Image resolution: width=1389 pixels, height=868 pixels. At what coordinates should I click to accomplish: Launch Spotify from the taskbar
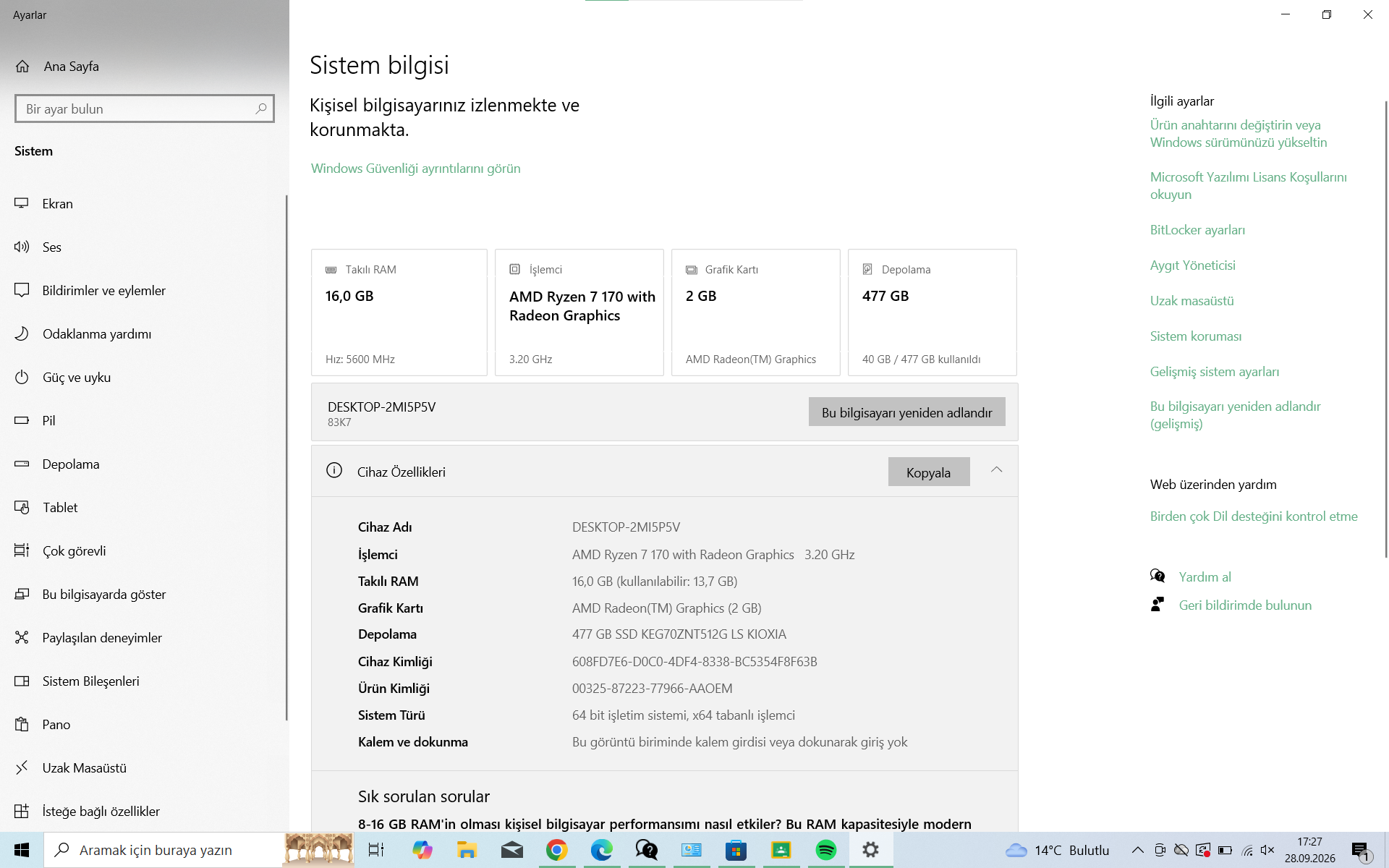[x=825, y=850]
